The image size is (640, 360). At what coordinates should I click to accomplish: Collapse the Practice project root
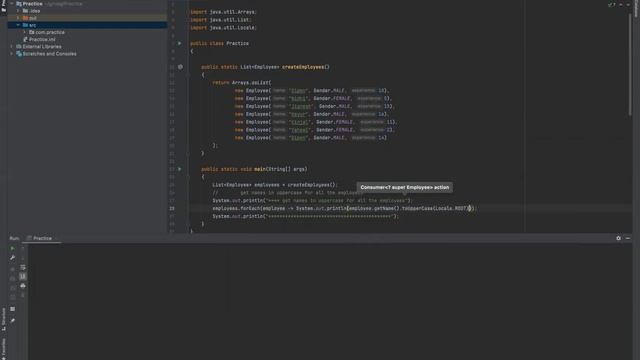tap(12, 4)
